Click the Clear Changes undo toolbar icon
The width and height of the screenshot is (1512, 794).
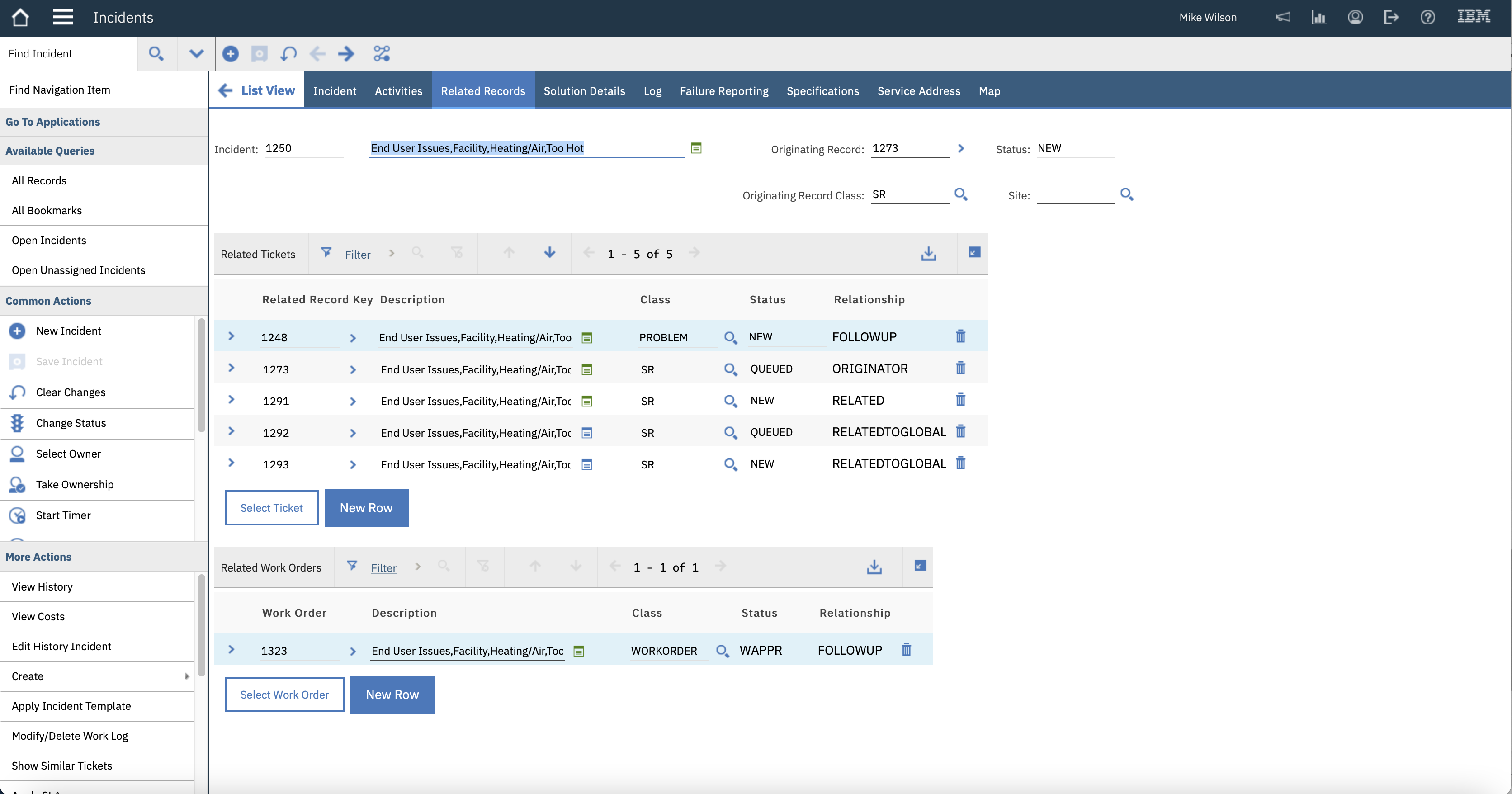point(288,54)
